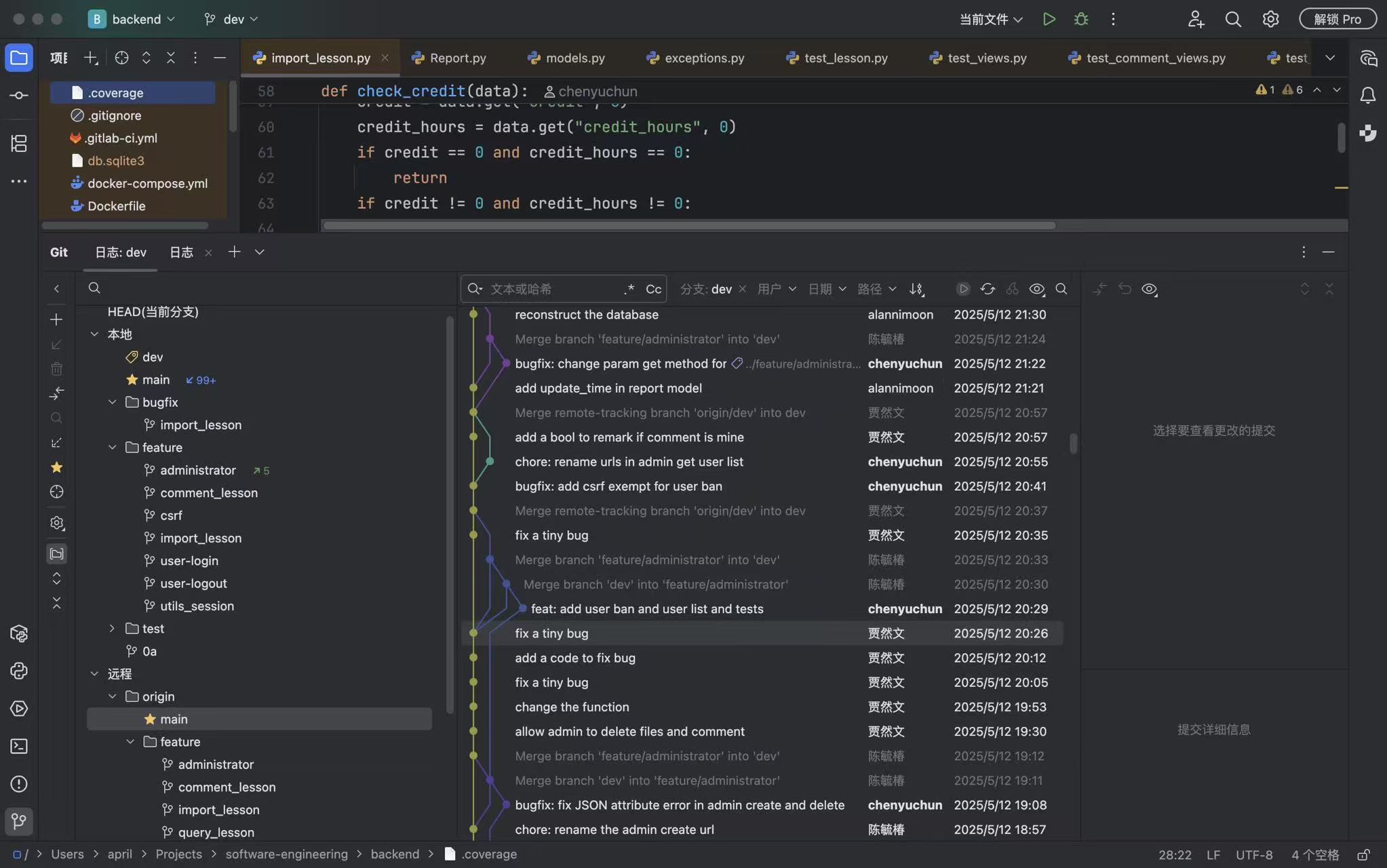The width and height of the screenshot is (1387, 868).
Task: Click the LF line separator widget
Action: (x=1213, y=854)
